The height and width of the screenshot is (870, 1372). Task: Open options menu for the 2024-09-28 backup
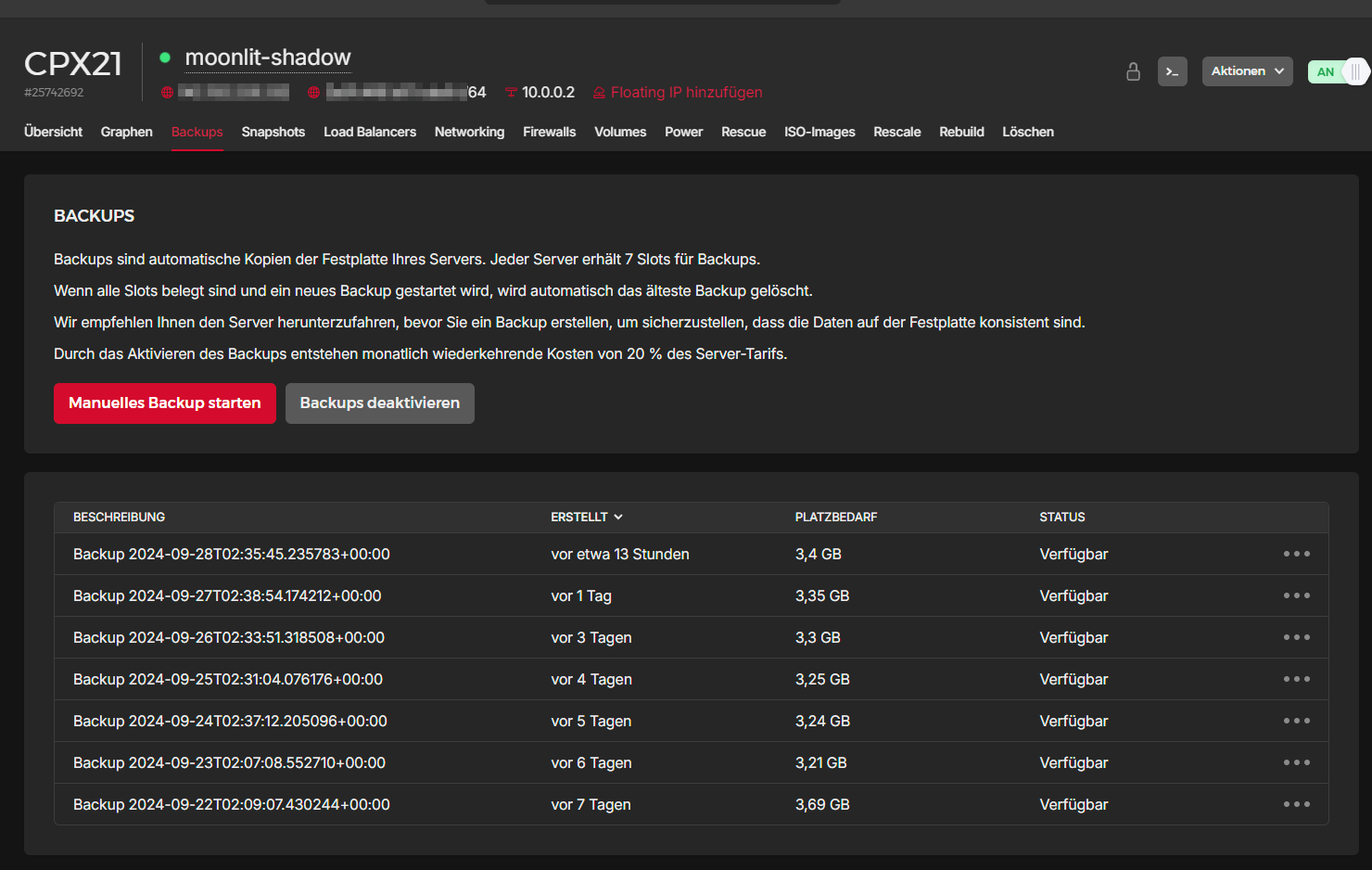tap(1296, 554)
